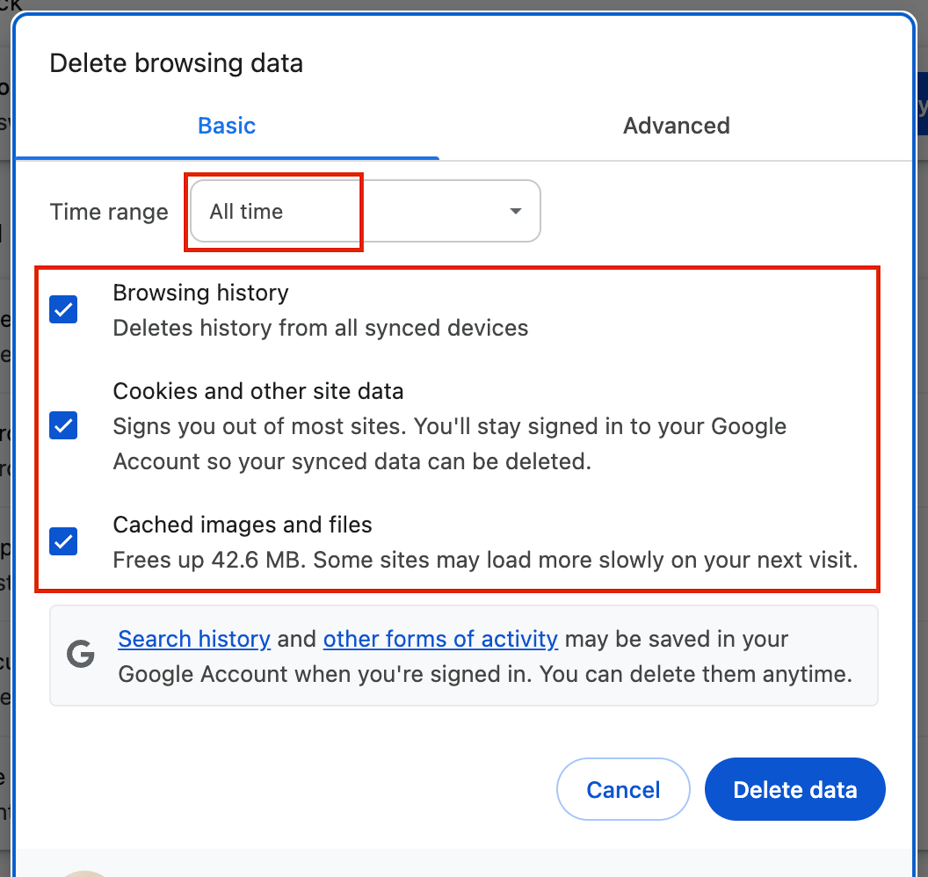
Task: Select the Basic tab
Action: [226, 126]
